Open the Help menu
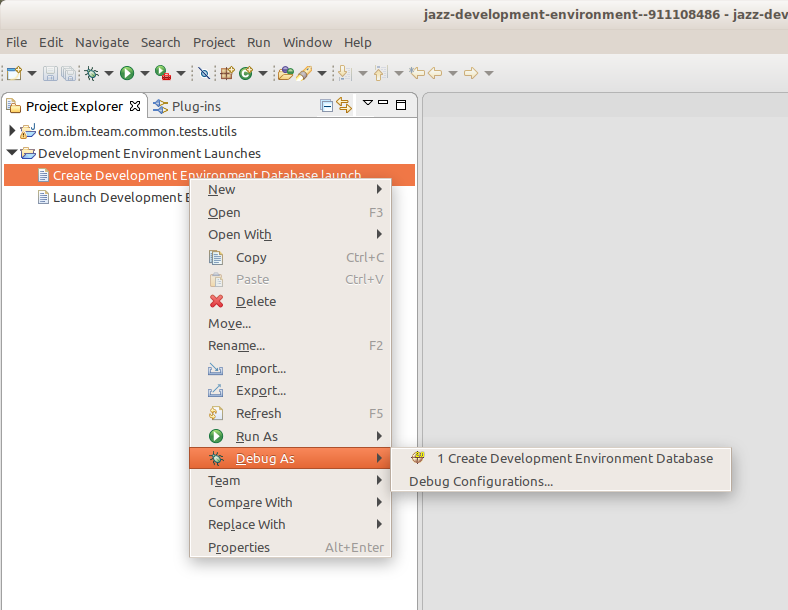The image size is (788, 610). [x=357, y=43]
